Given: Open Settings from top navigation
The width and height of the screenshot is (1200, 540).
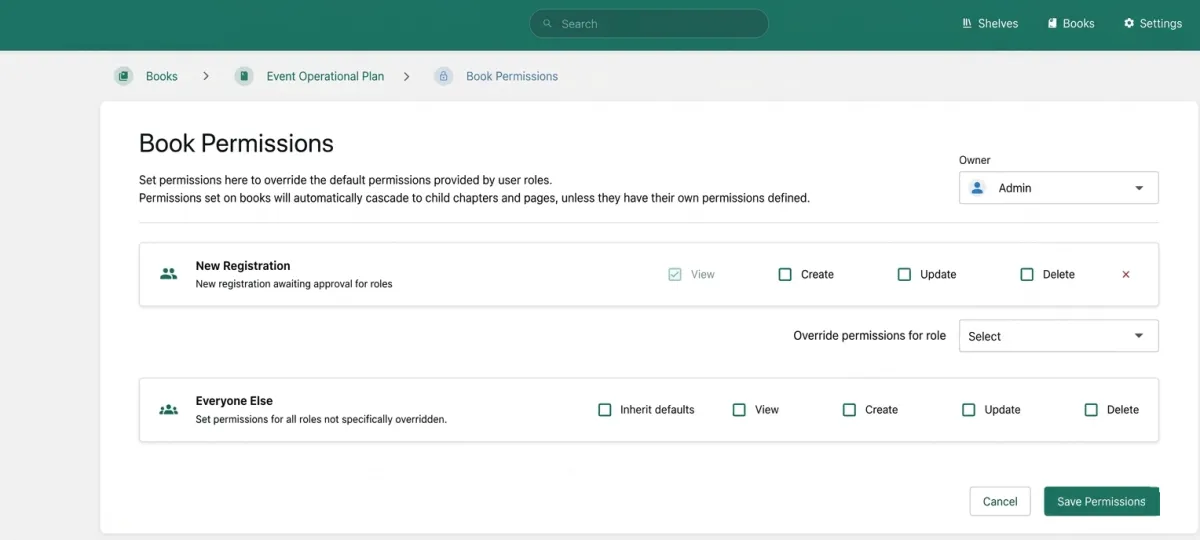Looking at the screenshot, I should pyautogui.click(x=1153, y=23).
